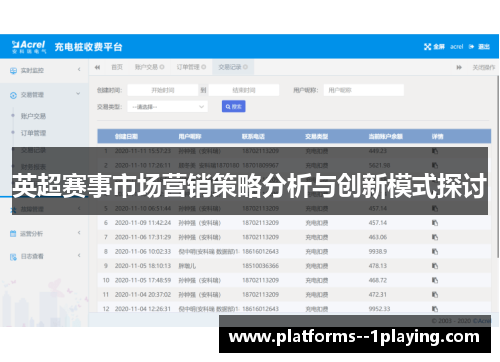Screen dimensions: 500x362
Task: Click date cell 2020-11-05 18:10:13
Action: pyautogui.click(x=143, y=266)
